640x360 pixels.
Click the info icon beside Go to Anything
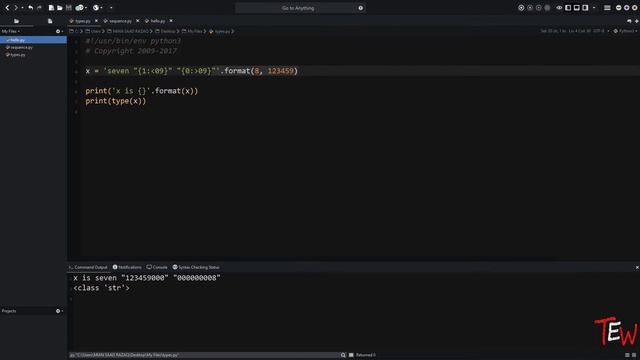[x=361, y=8]
